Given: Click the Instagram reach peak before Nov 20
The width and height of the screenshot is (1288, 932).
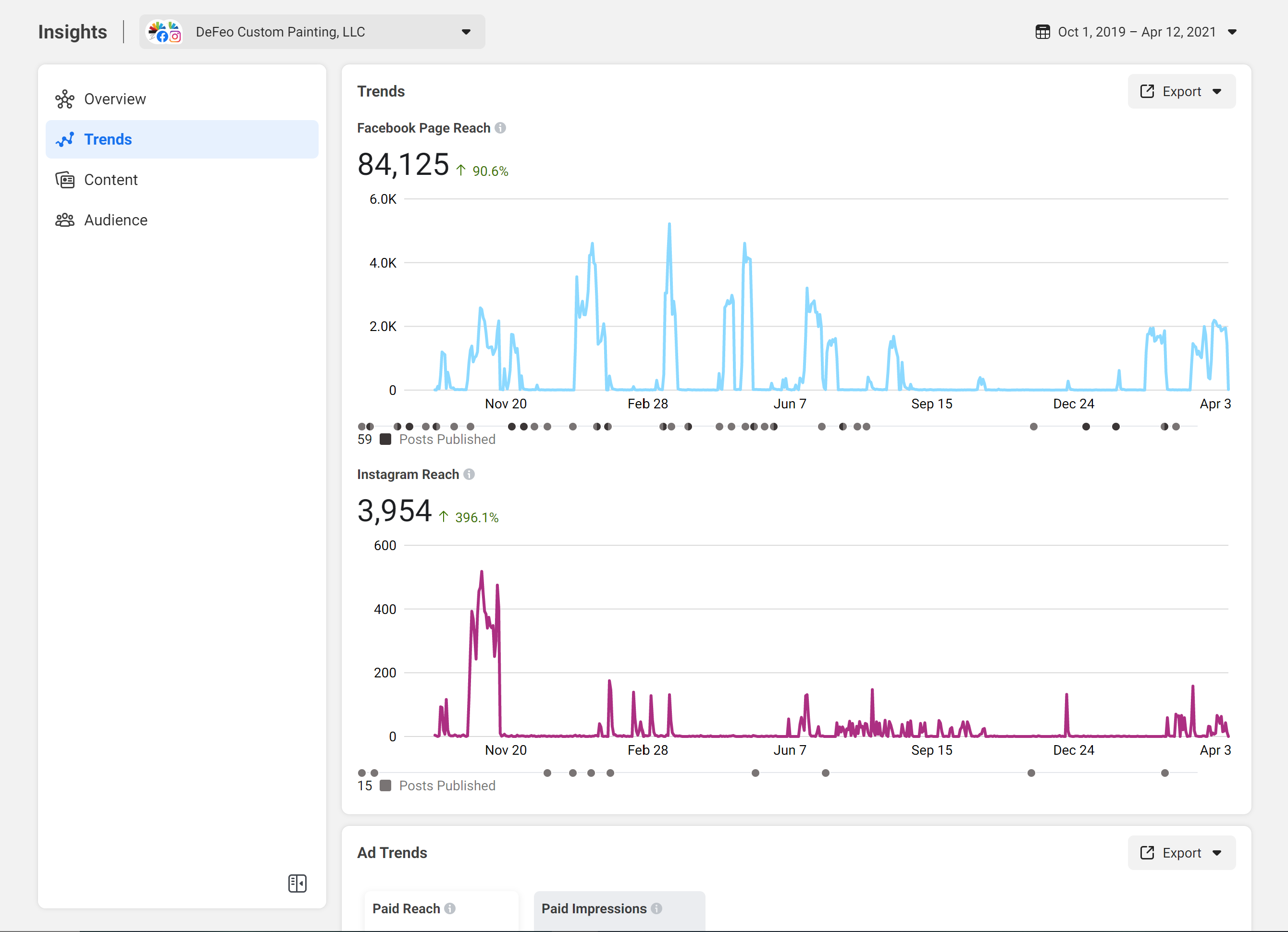Looking at the screenshot, I should [482, 572].
